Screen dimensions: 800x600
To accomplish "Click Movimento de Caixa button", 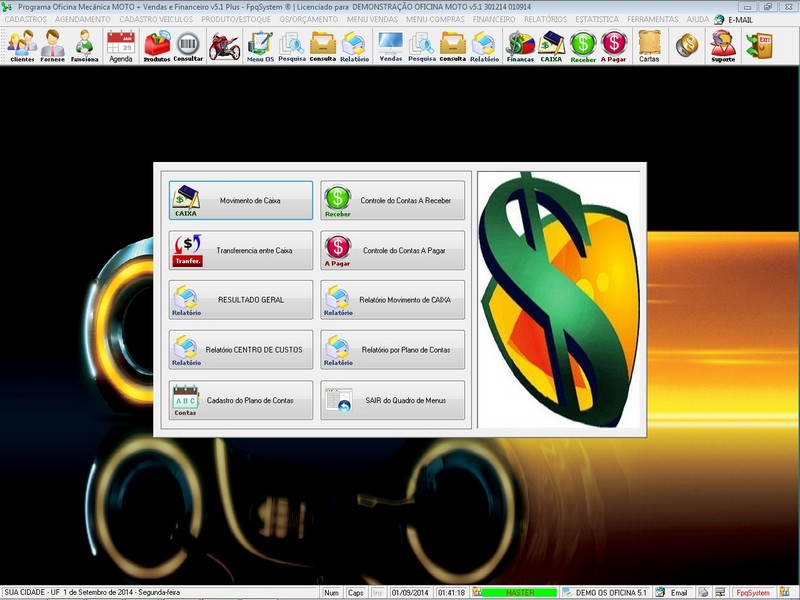I will pyautogui.click(x=241, y=200).
